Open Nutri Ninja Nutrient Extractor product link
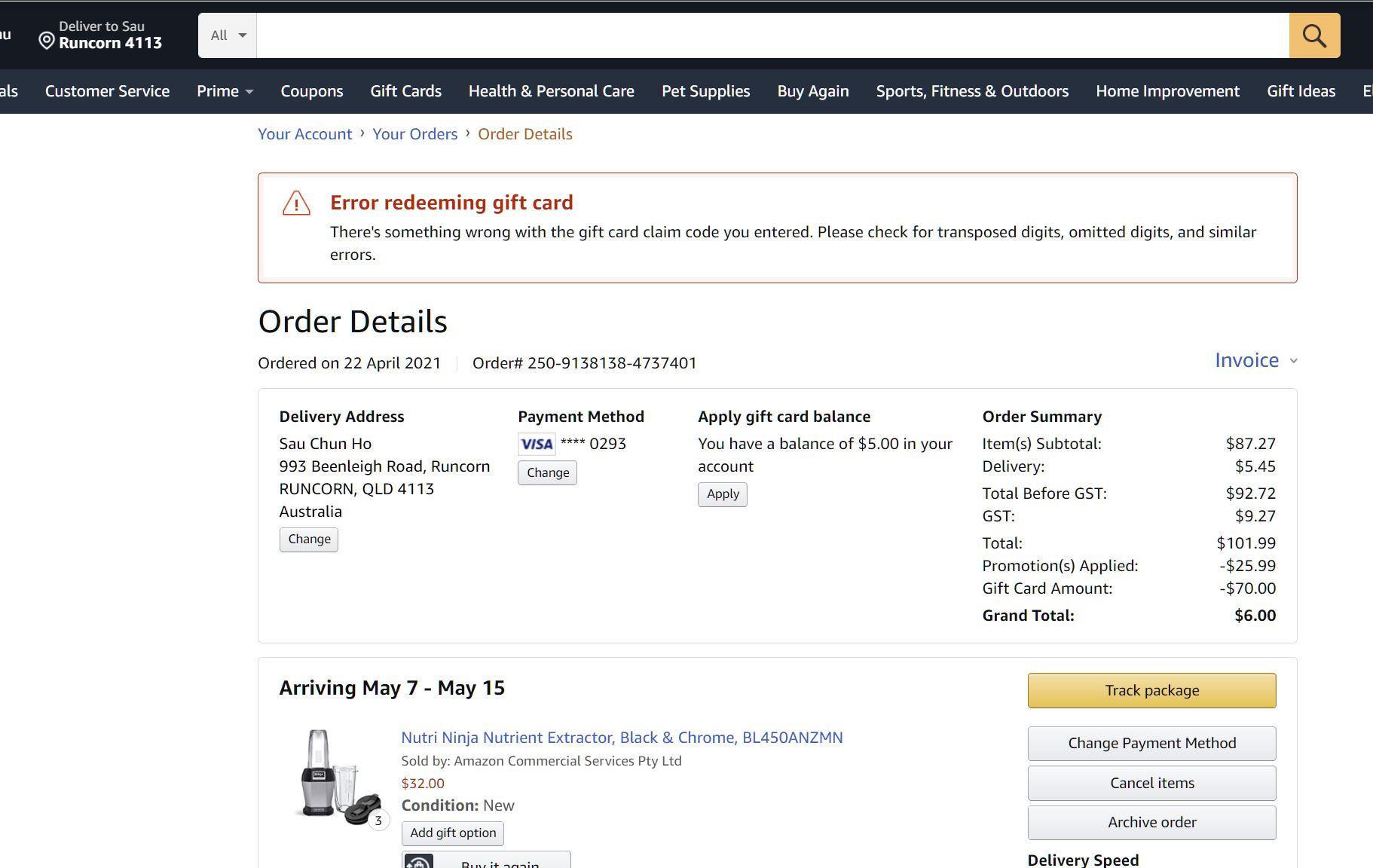 click(622, 738)
